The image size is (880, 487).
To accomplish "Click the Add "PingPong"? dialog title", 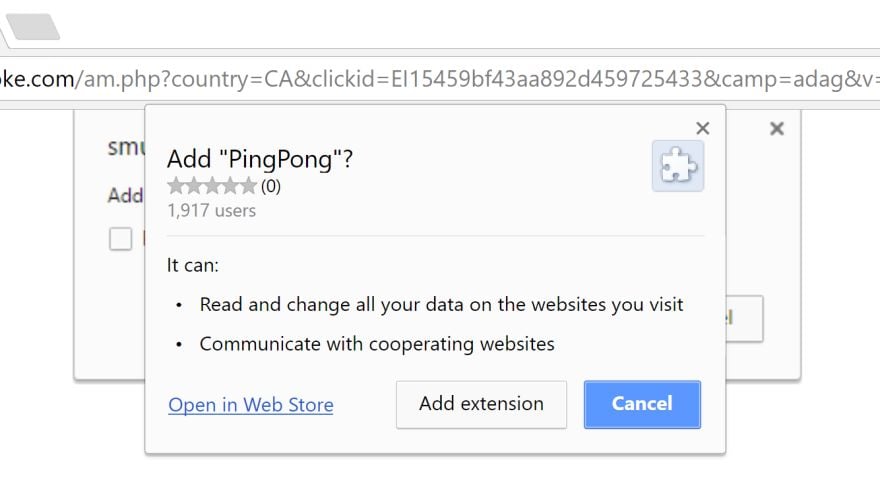I will 260,158.
